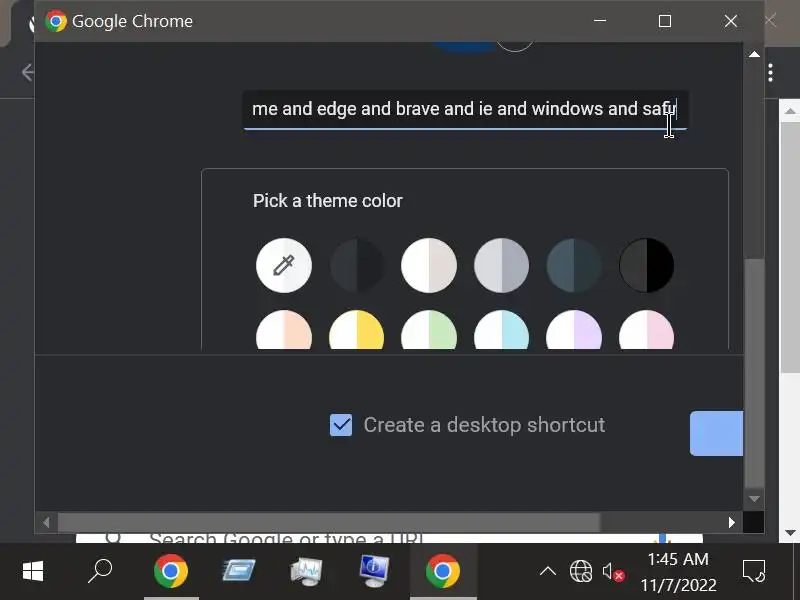
Task: Open network status tray icon
Action: [581, 571]
